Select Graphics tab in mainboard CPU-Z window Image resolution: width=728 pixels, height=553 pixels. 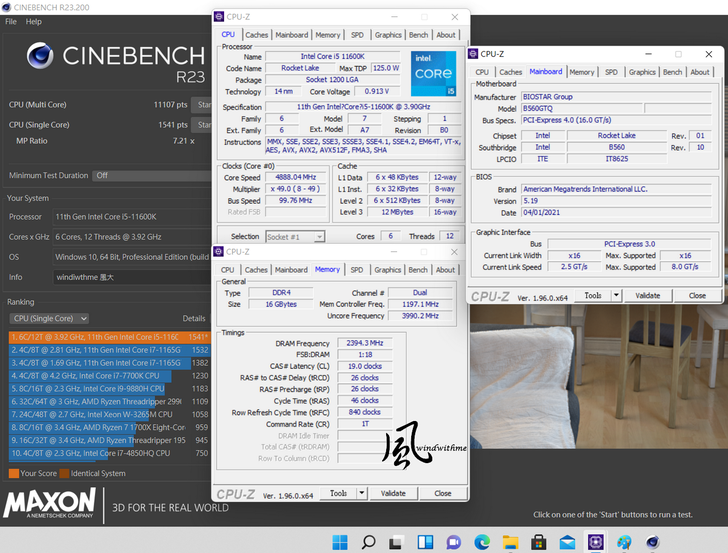pos(642,72)
